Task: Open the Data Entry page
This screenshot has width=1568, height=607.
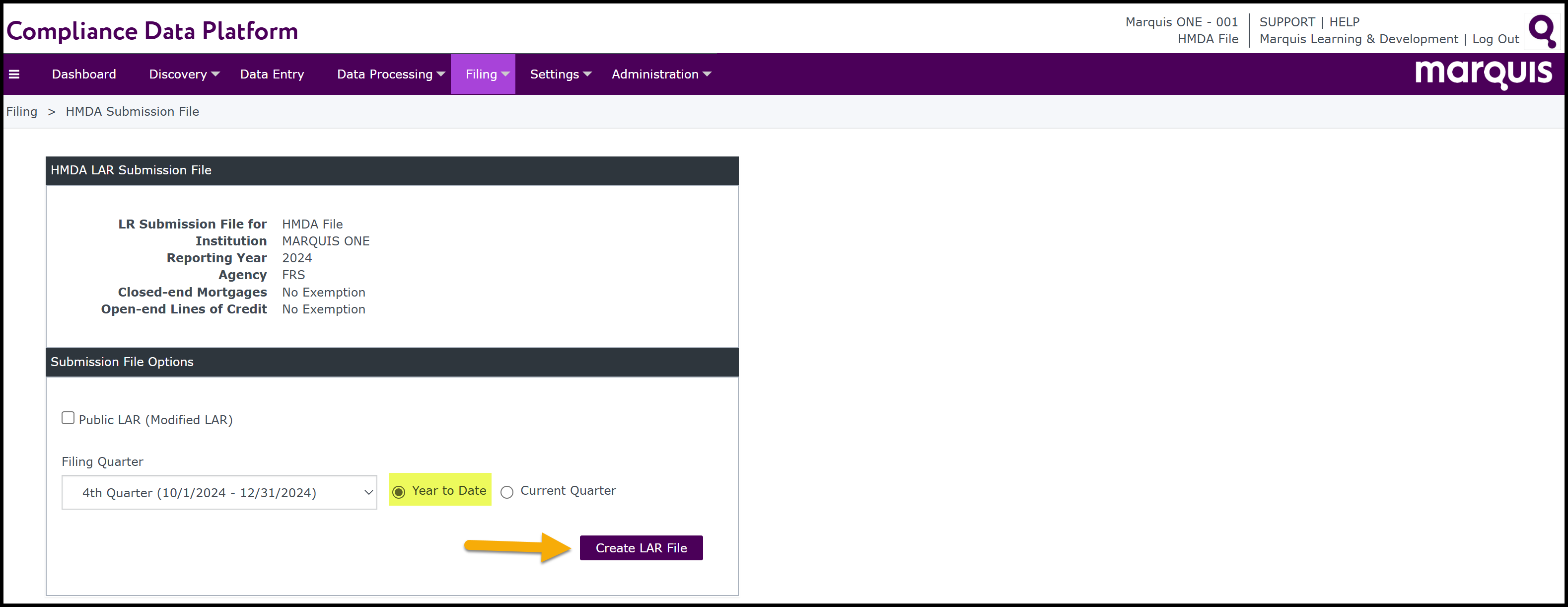Action: (x=272, y=75)
